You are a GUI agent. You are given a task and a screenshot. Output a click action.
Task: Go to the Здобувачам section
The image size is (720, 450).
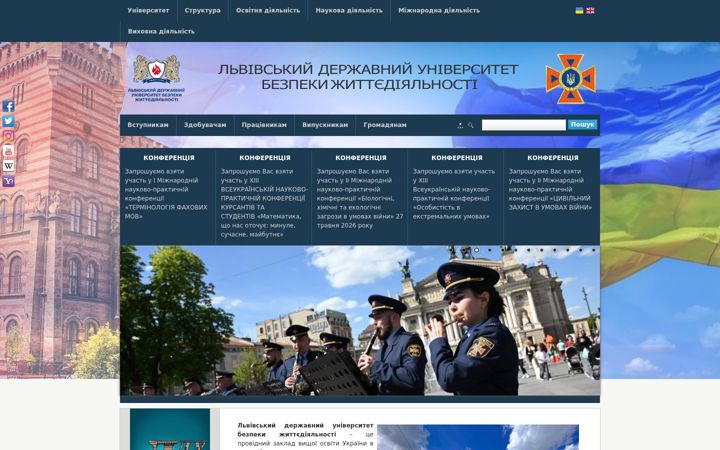[205, 125]
